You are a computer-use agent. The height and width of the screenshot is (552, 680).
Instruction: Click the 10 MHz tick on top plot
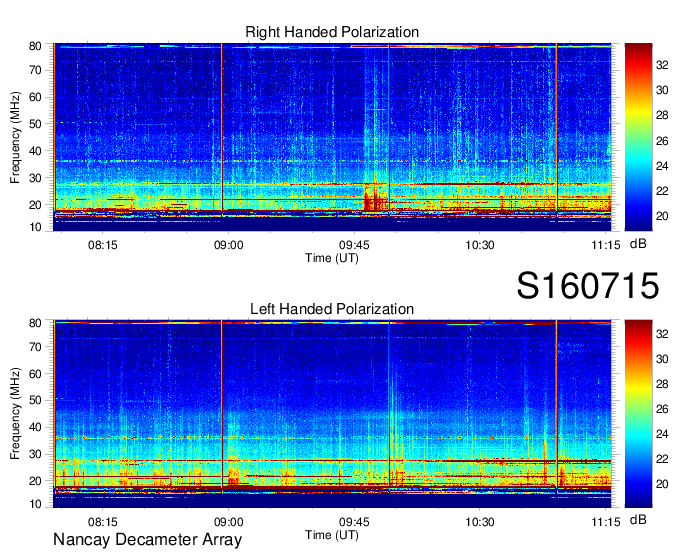coord(35,227)
